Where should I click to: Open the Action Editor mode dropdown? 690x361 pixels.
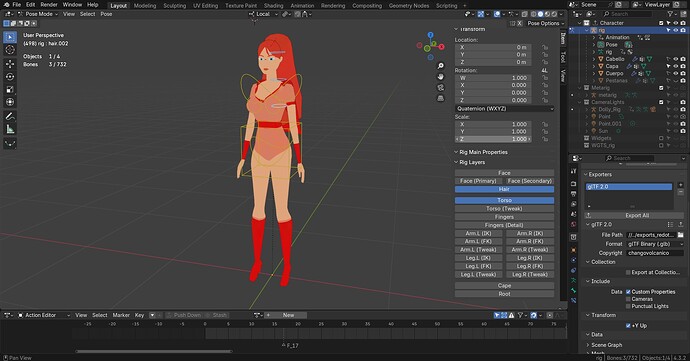click(x=44, y=315)
